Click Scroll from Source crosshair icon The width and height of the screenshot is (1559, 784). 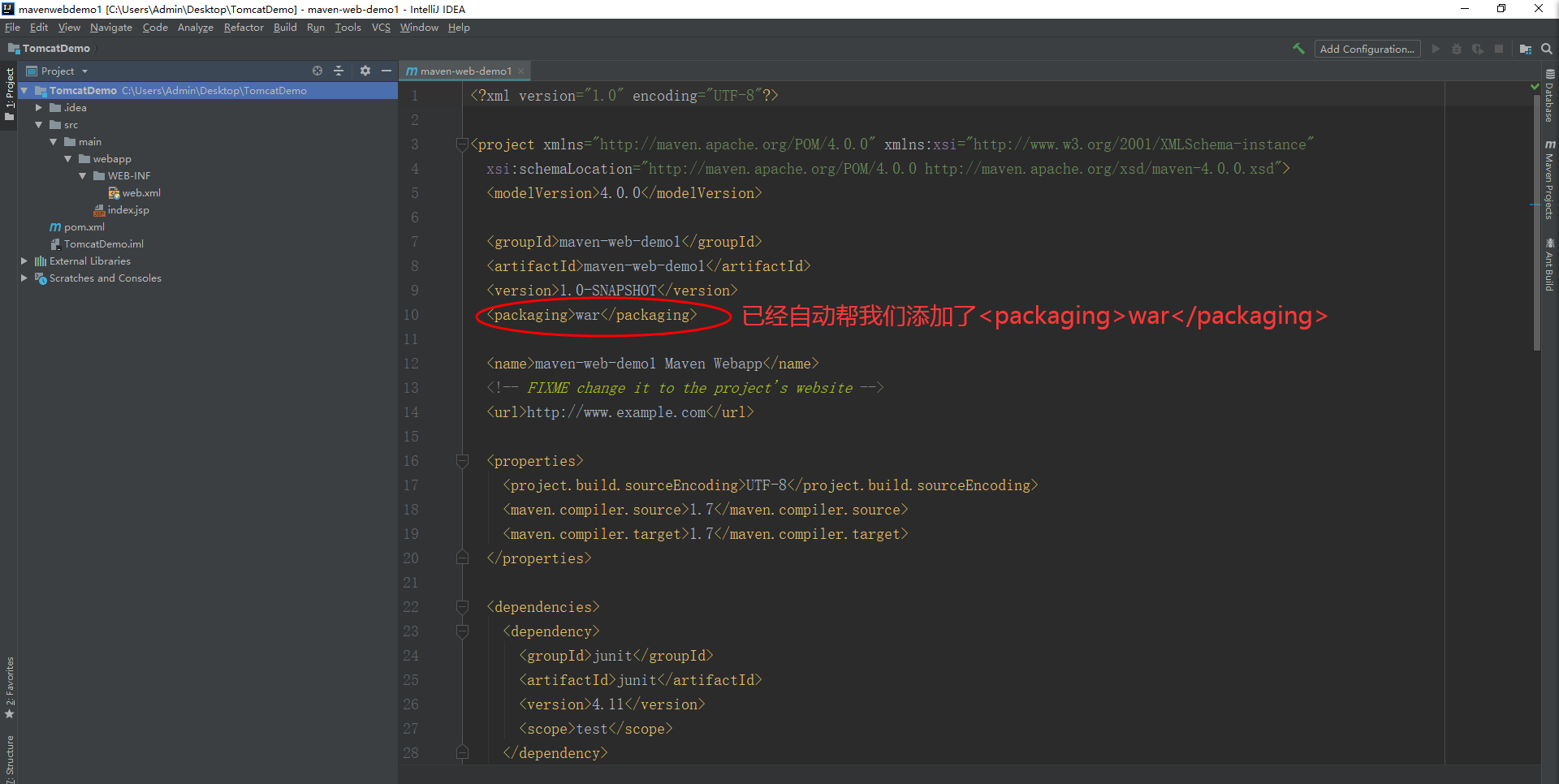coord(317,71)
